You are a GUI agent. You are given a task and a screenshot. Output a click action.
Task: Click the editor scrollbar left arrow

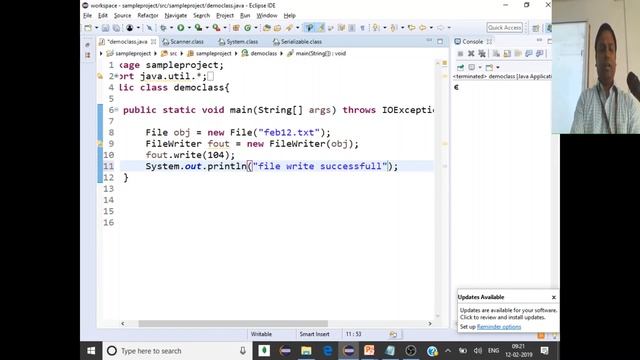pyautogui.click(x=122, y=323)
